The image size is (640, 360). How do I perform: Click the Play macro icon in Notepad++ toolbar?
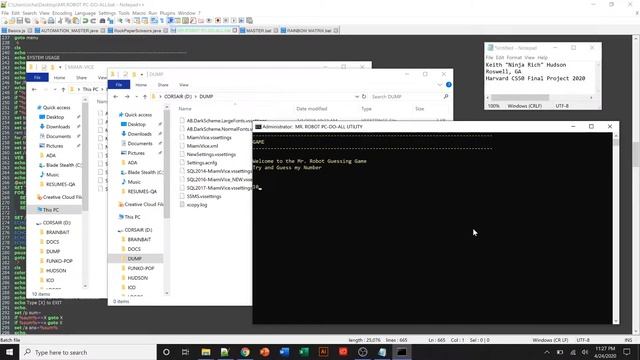pyautogui.click(x=234, y=20)
